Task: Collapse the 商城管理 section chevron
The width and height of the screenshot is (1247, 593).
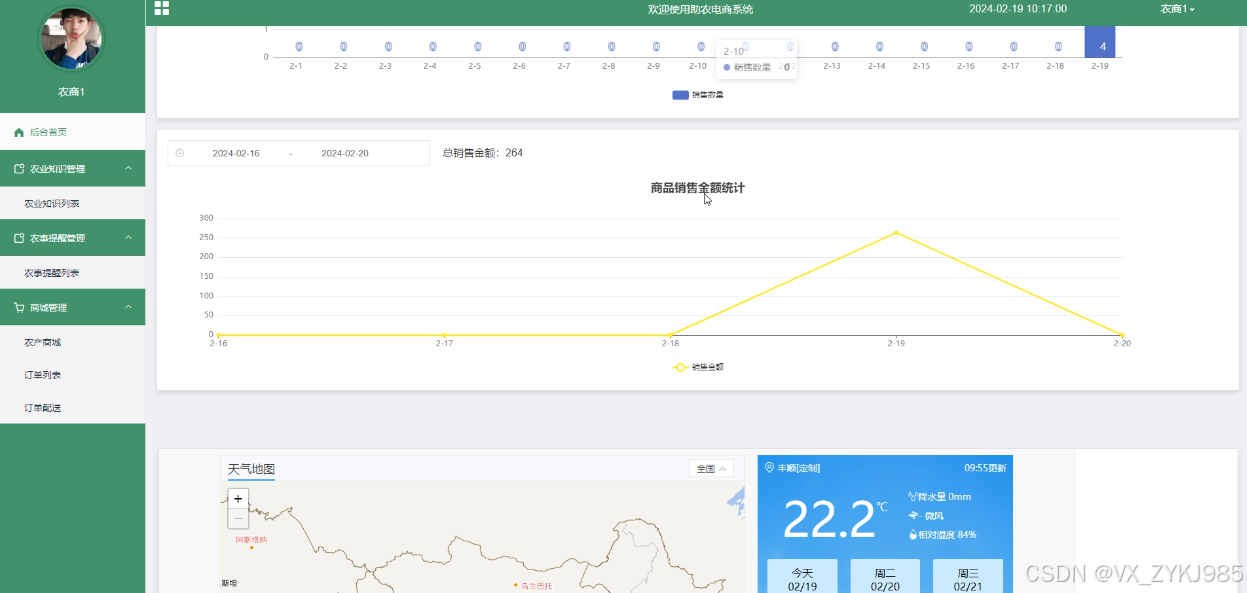Action: (x=128, y=307)
